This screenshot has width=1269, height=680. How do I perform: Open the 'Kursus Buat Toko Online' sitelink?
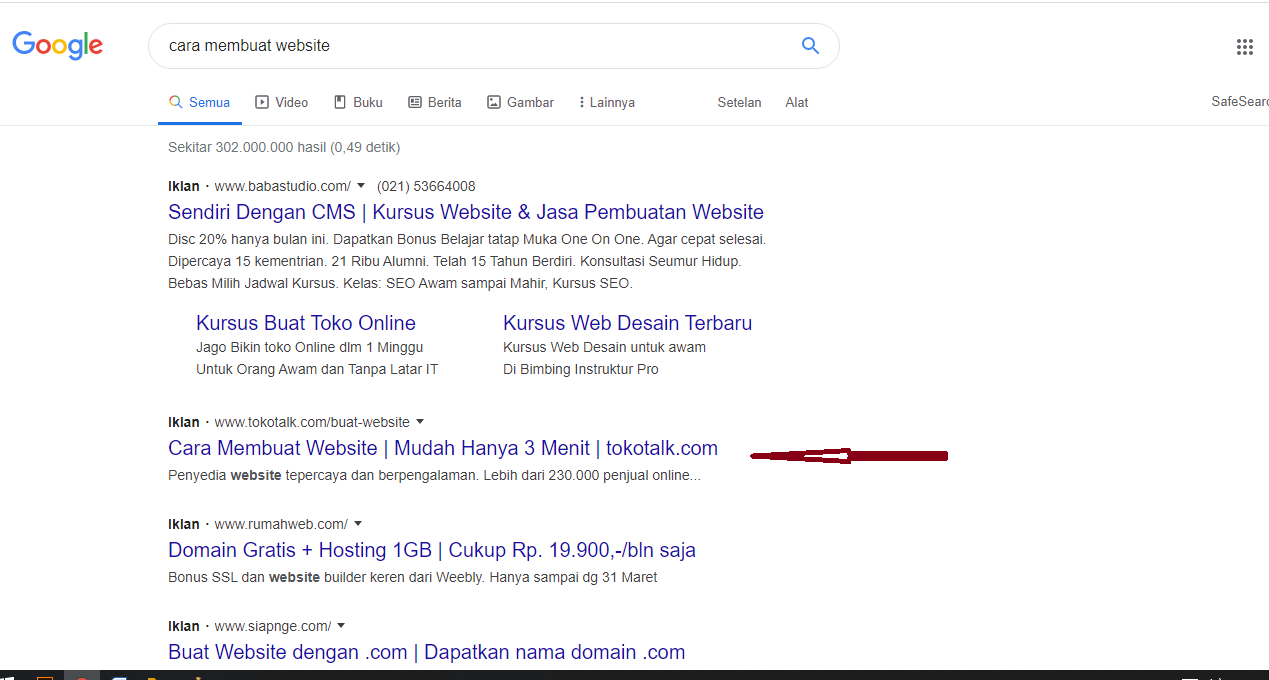coord(306,323)
